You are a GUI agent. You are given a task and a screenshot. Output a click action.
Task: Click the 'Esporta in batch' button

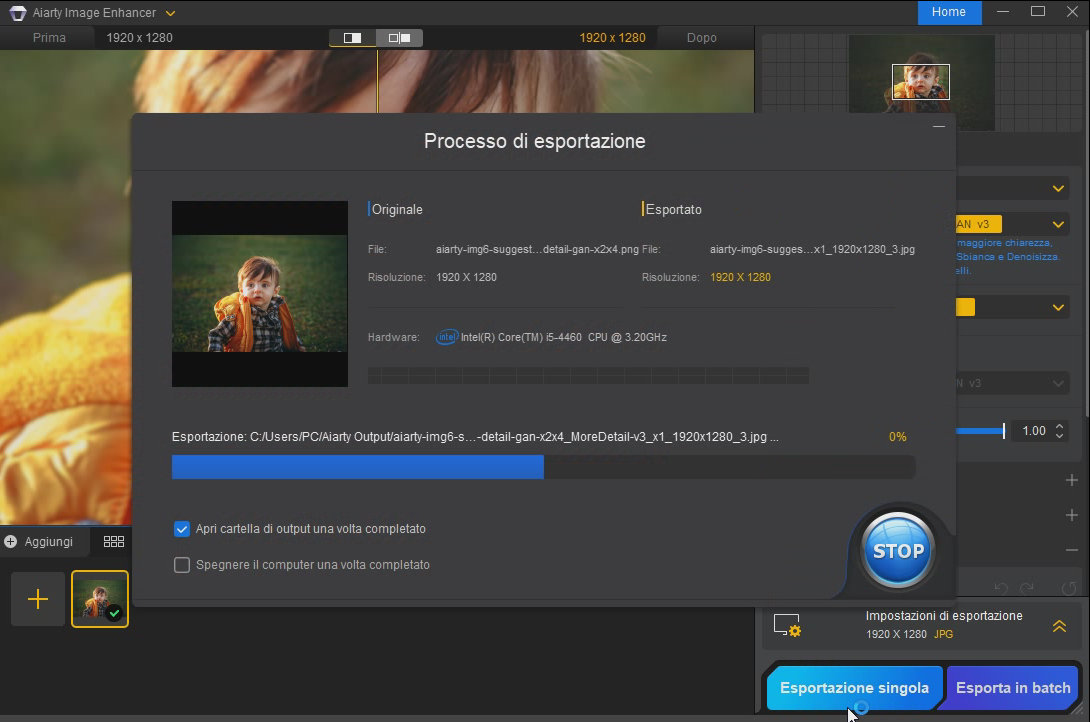pyautogui.click(x=1013, y=688)
